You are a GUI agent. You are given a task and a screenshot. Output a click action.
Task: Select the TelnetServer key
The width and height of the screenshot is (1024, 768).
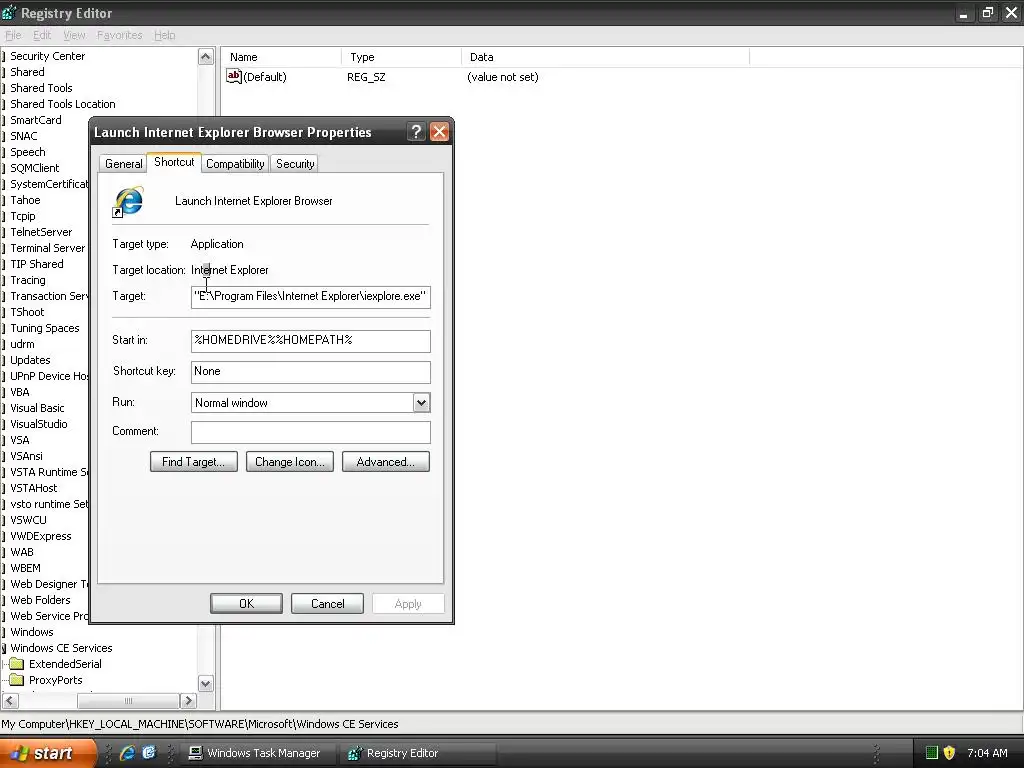click(x=41, y=232)
